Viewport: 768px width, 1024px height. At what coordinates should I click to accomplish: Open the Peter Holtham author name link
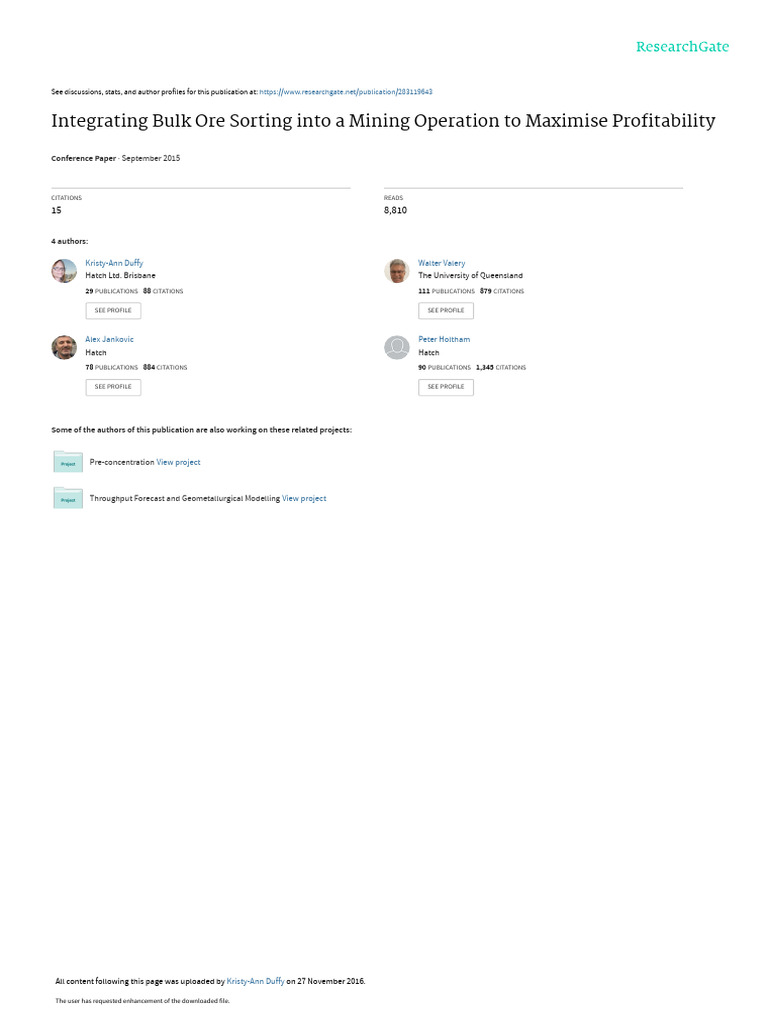pyautogui.click(x=444, y=339)
